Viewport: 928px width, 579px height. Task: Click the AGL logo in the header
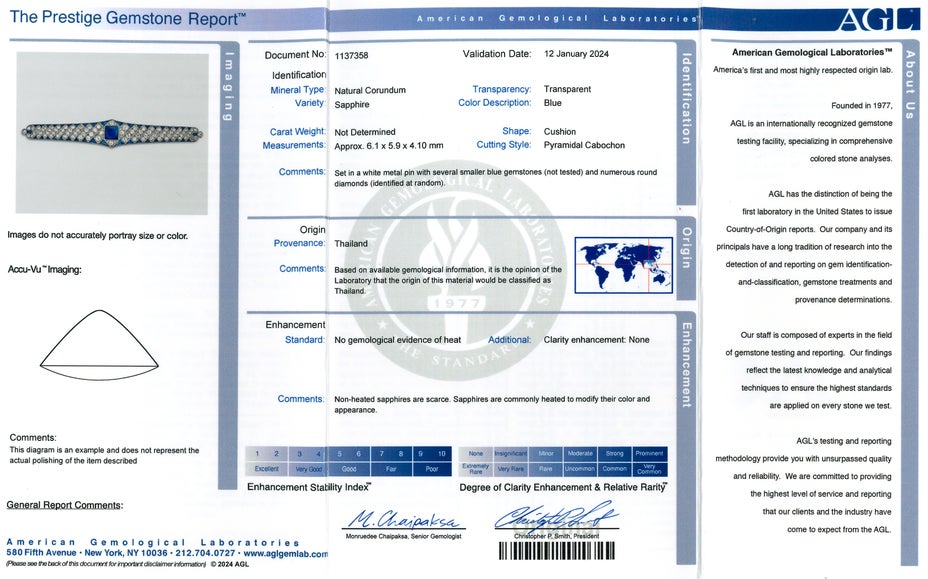click(878, 20)
